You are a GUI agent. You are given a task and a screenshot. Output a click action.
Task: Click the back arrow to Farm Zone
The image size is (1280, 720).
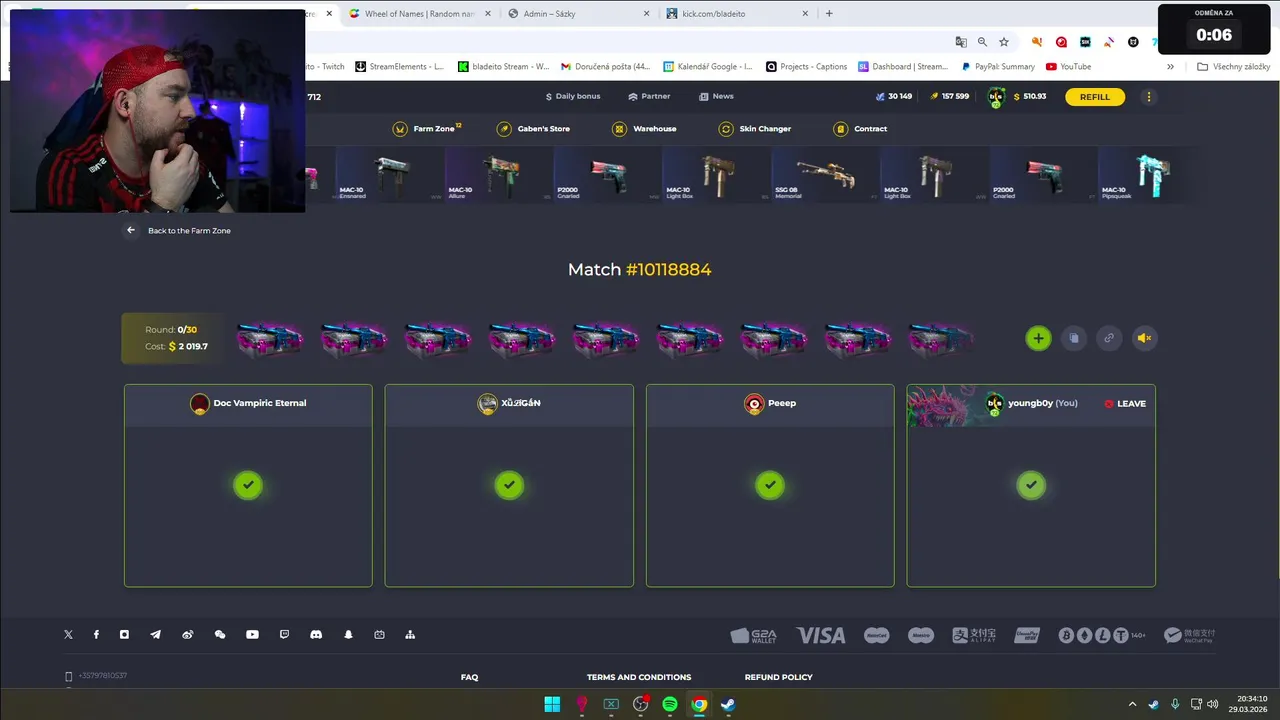131,230
